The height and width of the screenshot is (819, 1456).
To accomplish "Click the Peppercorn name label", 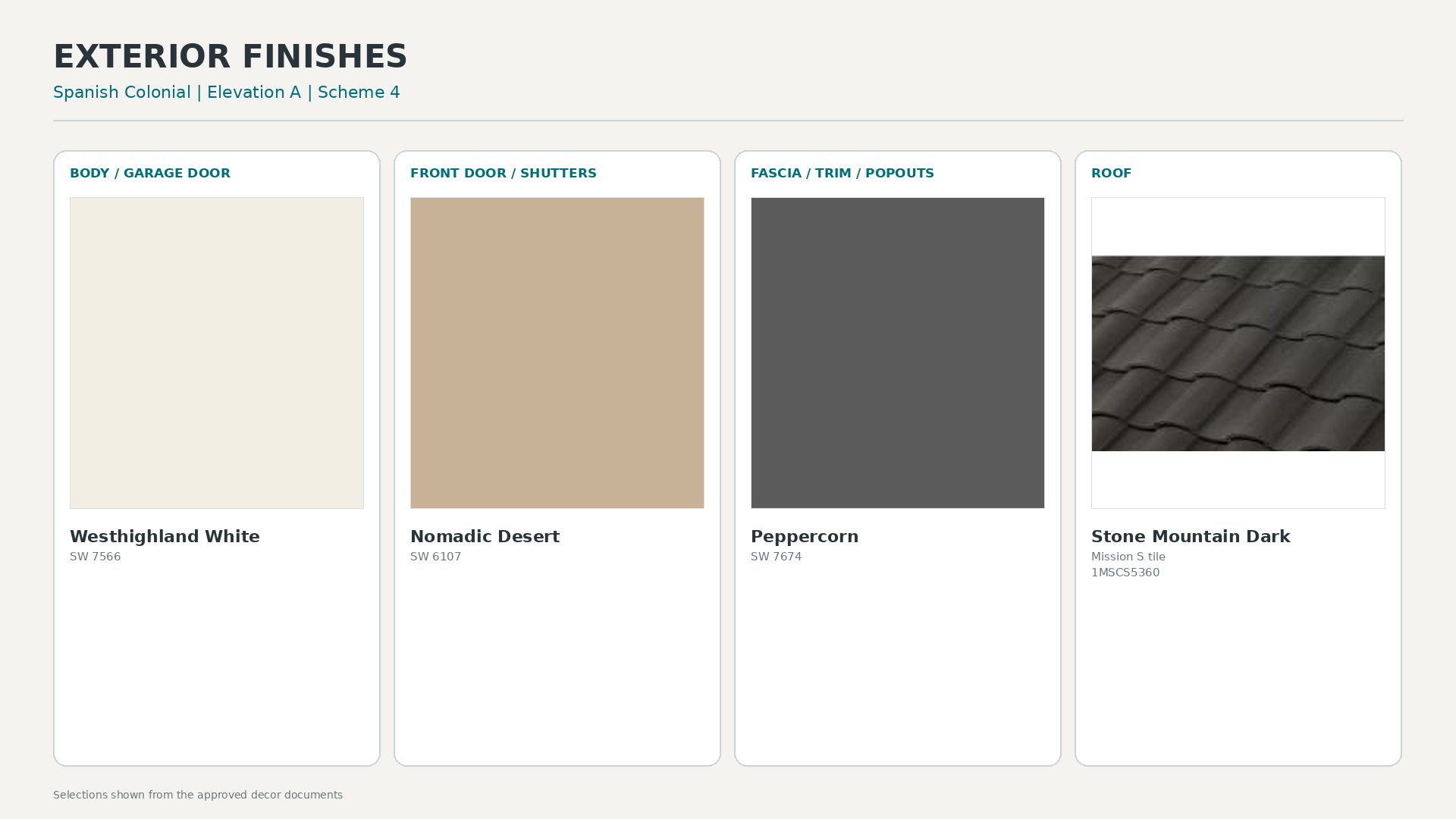I will point(805,537).
